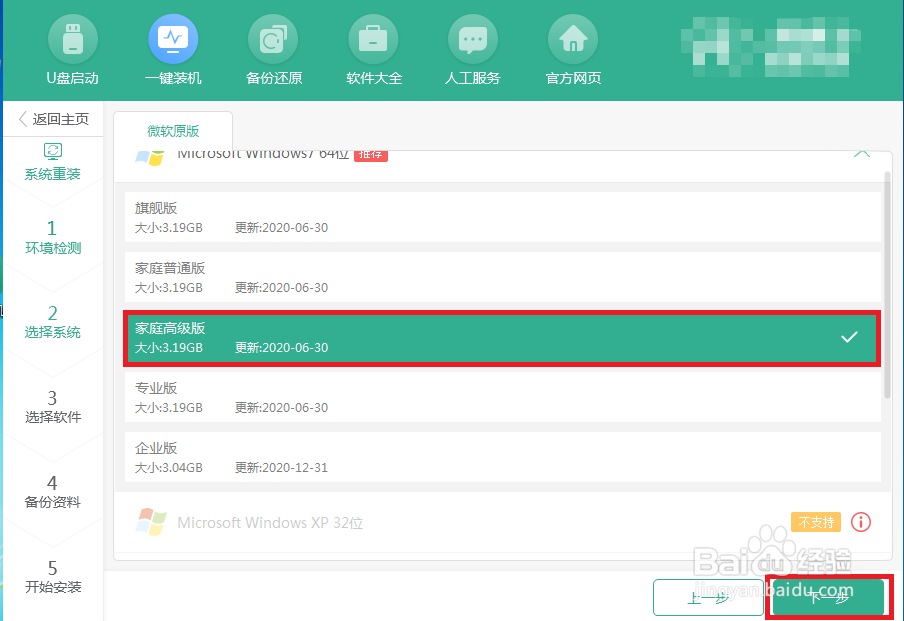The width and height of the screenshot is (904, 621).
Task: Click the Windows XP logo icon
Action: (x=150, y=522)
